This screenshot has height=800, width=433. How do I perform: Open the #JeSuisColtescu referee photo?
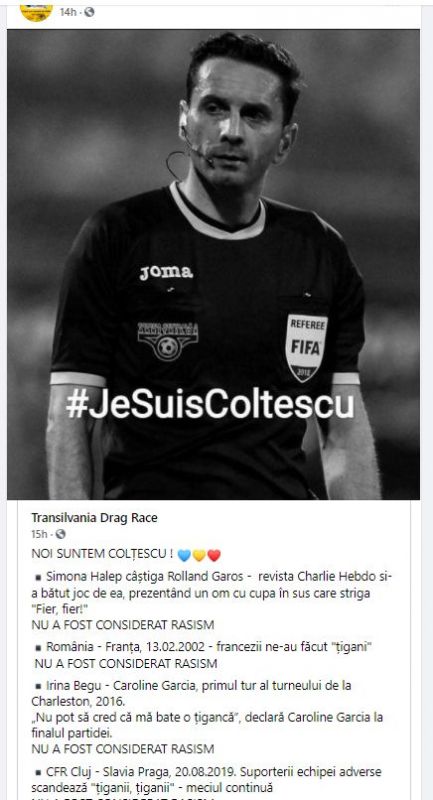pos(213,264)
